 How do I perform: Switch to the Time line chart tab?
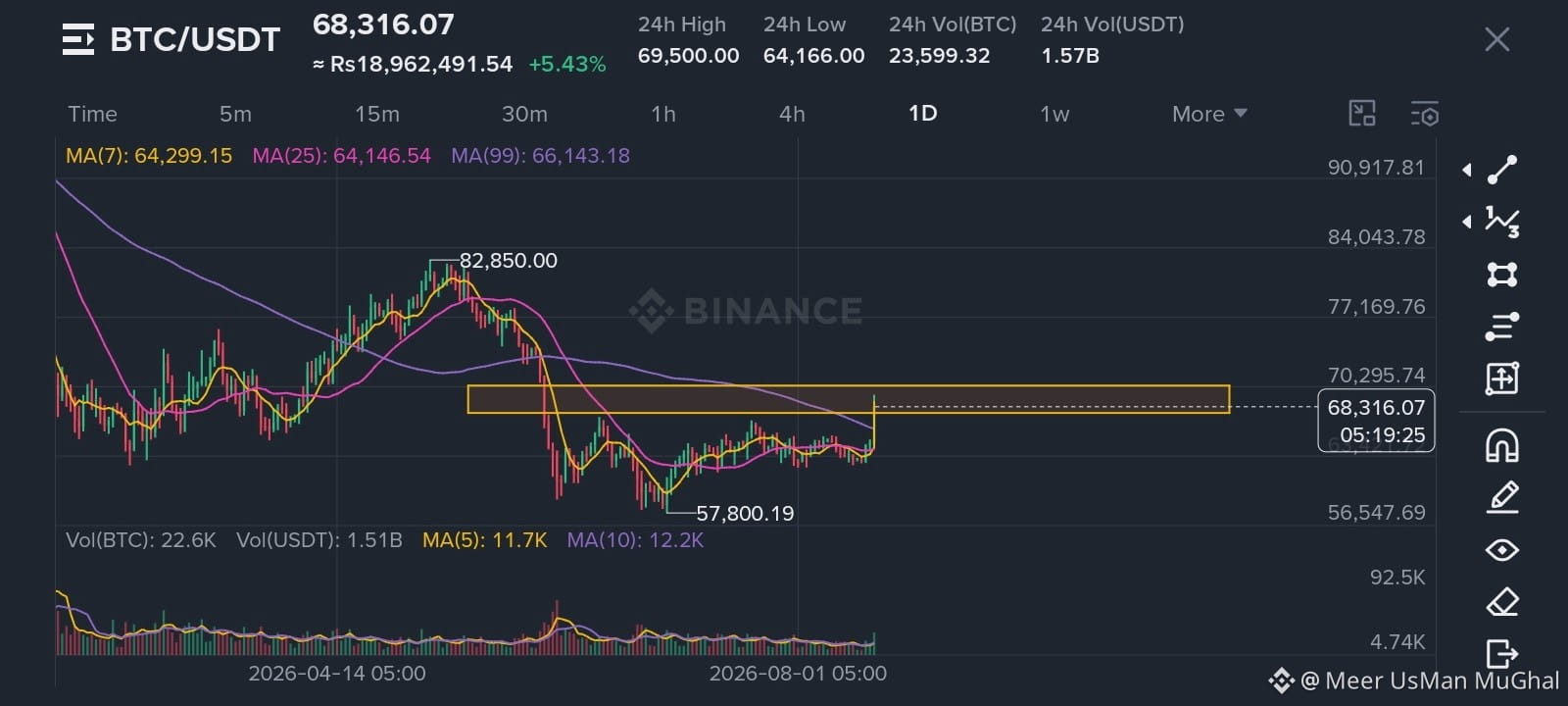coord(92,114)
